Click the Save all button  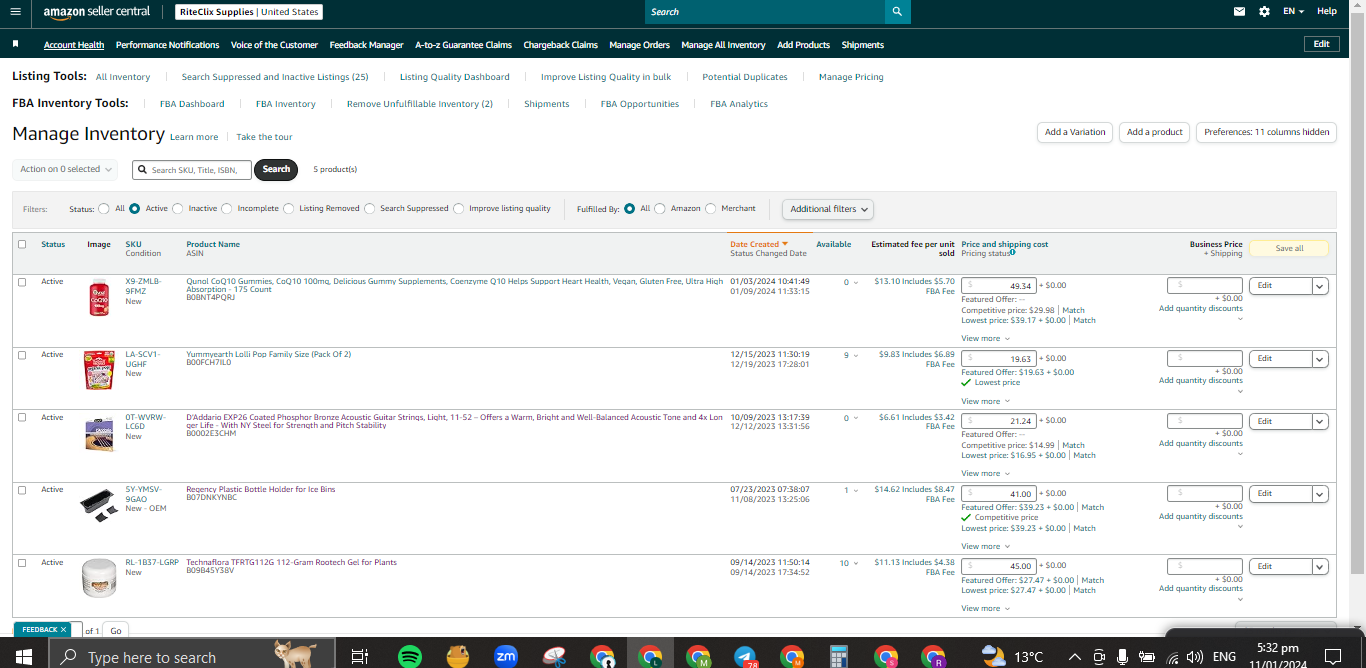[1289, 248]
